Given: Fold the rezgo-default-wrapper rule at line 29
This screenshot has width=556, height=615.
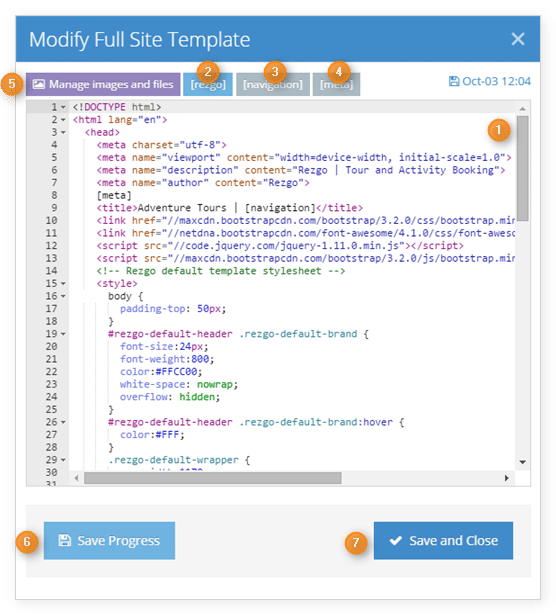Looking at the screenshot, I should (x=63, y=460).
